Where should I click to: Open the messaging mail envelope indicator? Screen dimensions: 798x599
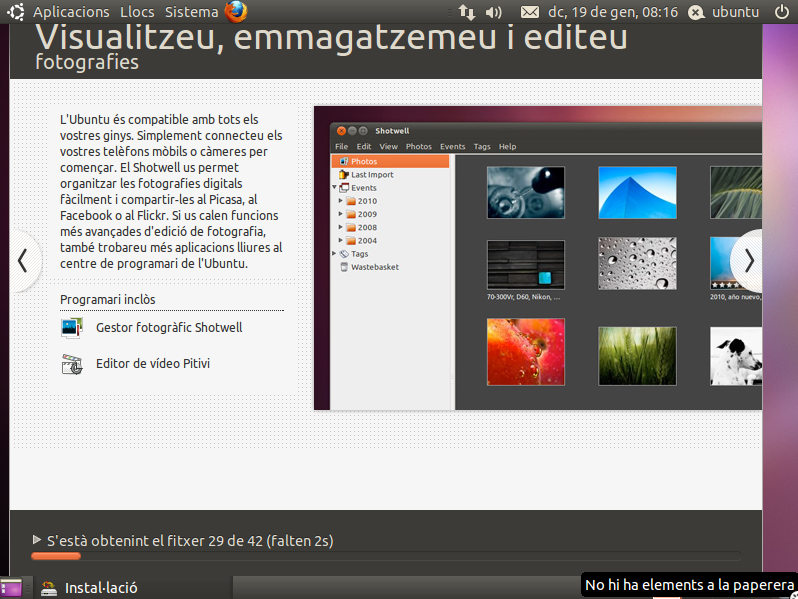coord(529,12)
